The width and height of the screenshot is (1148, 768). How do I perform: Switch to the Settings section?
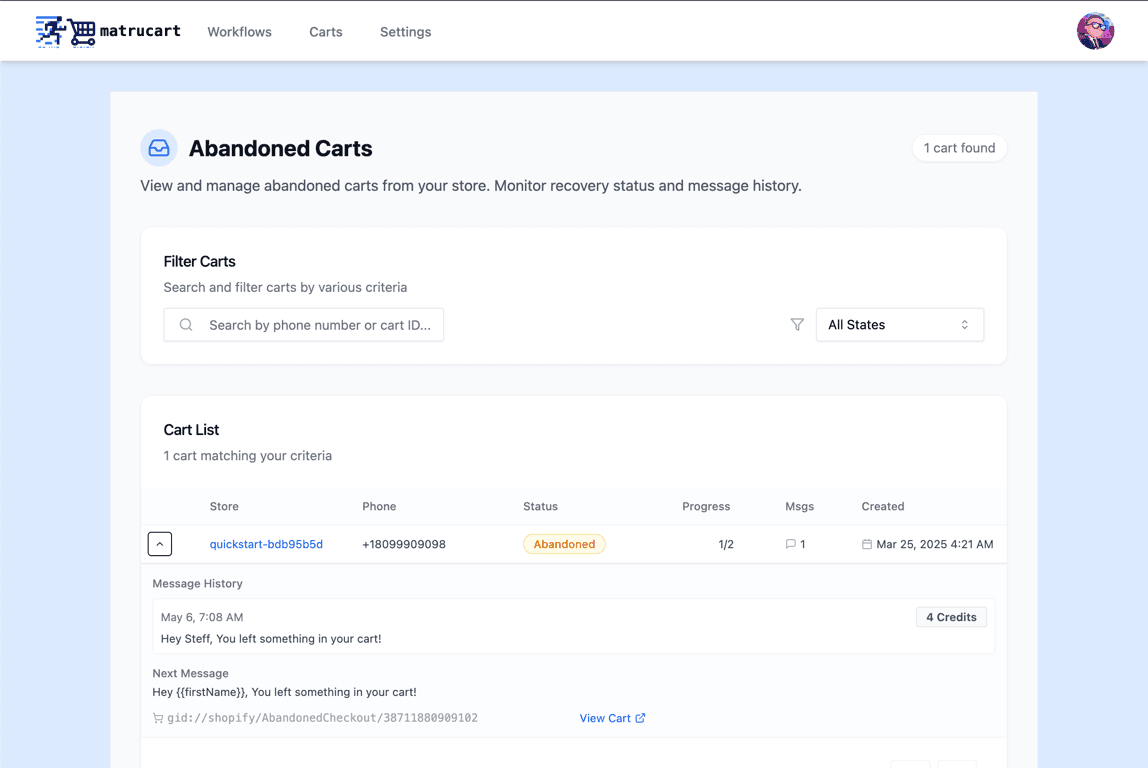405,31
